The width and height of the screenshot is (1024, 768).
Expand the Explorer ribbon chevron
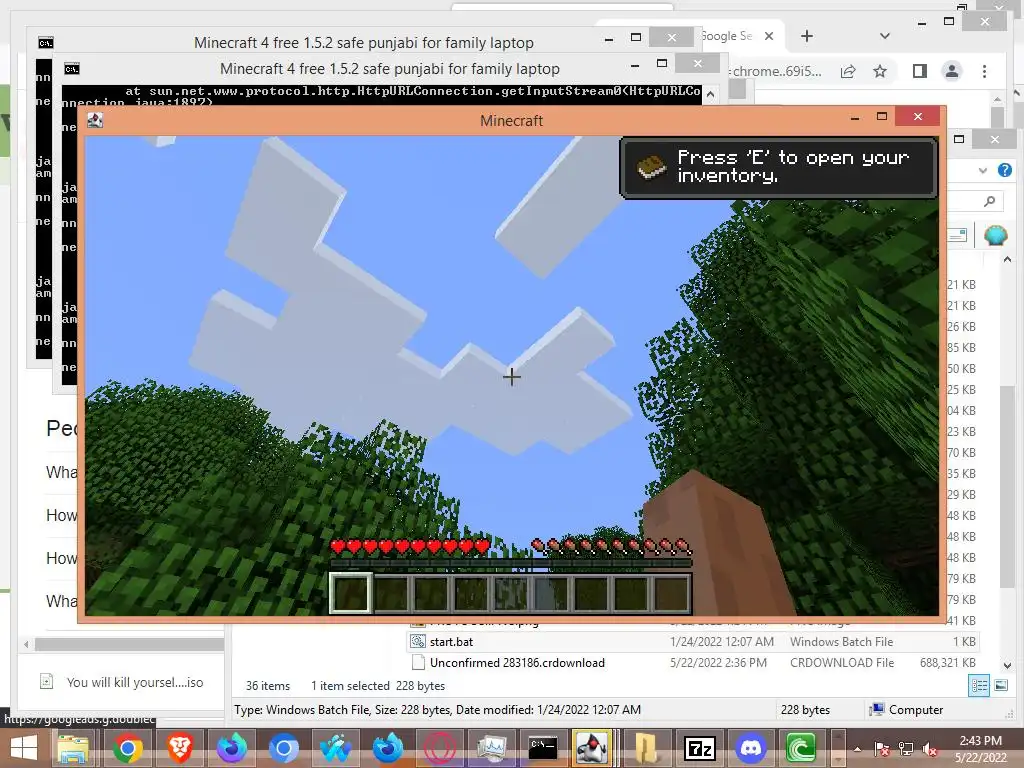982,170
